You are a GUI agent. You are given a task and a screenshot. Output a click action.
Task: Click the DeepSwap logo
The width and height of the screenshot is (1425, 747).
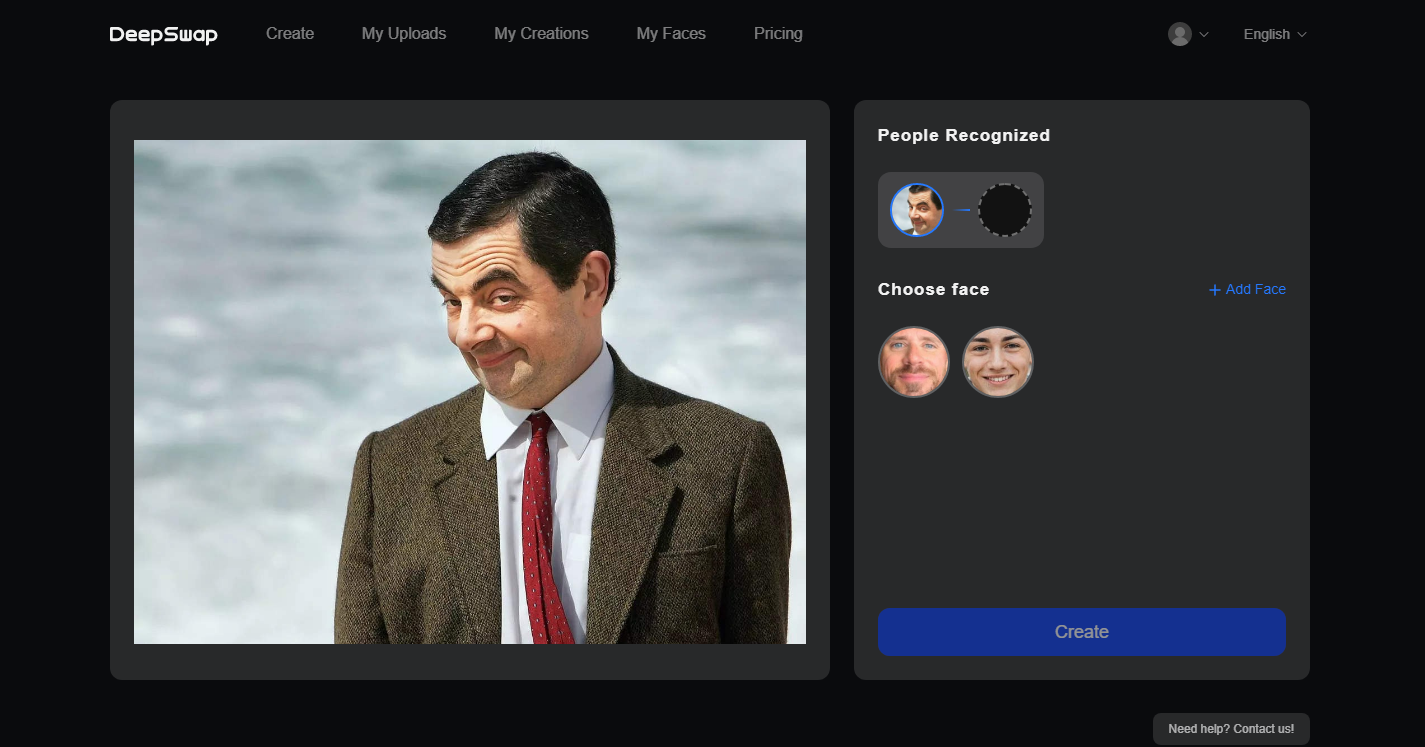pyautogui.click(x=163, y=34)
